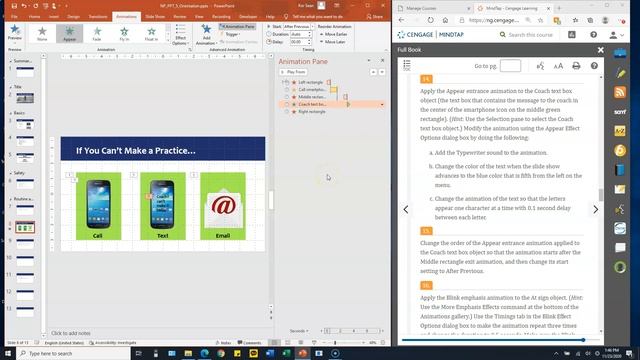
Task: Click Move Later under Reorder Animation
Action: (x=333, y=42)
